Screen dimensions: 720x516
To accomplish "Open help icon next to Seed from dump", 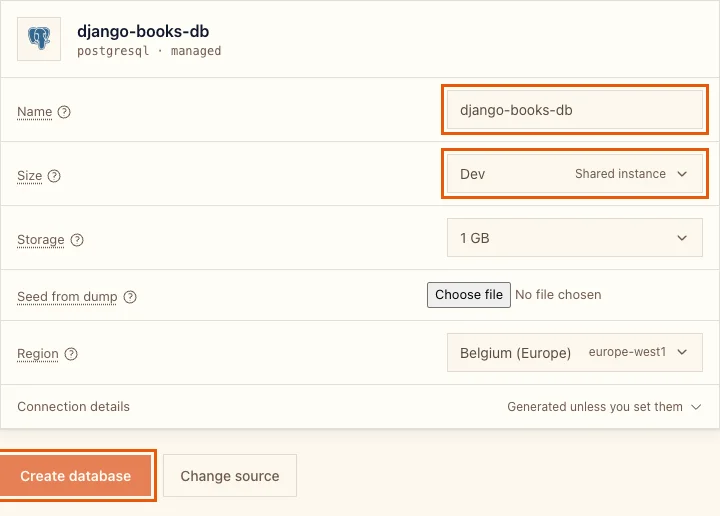I will [x=130, y=297].
